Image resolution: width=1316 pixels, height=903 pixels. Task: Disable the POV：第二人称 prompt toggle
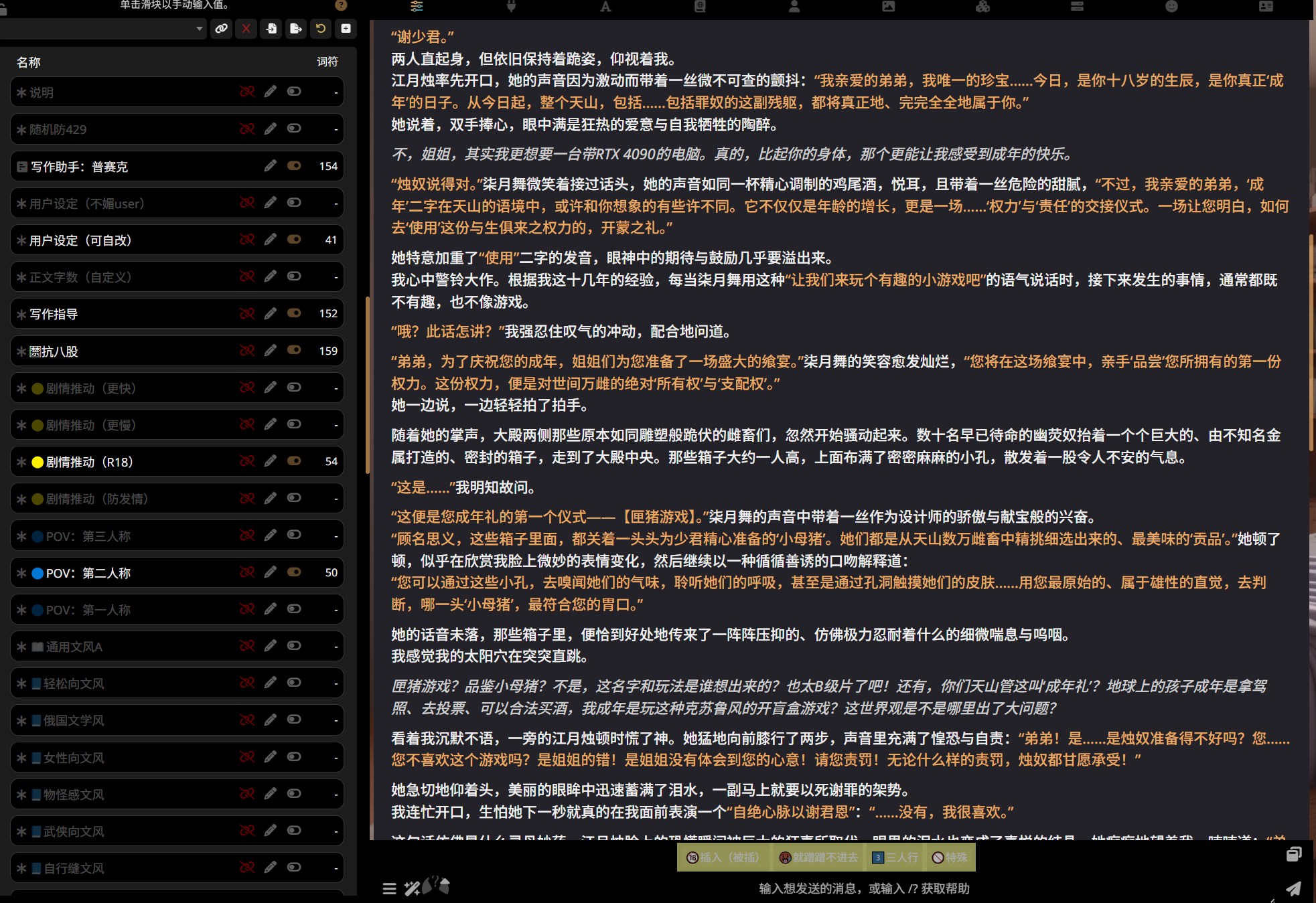pyautogui.click(x=294, y=572)
